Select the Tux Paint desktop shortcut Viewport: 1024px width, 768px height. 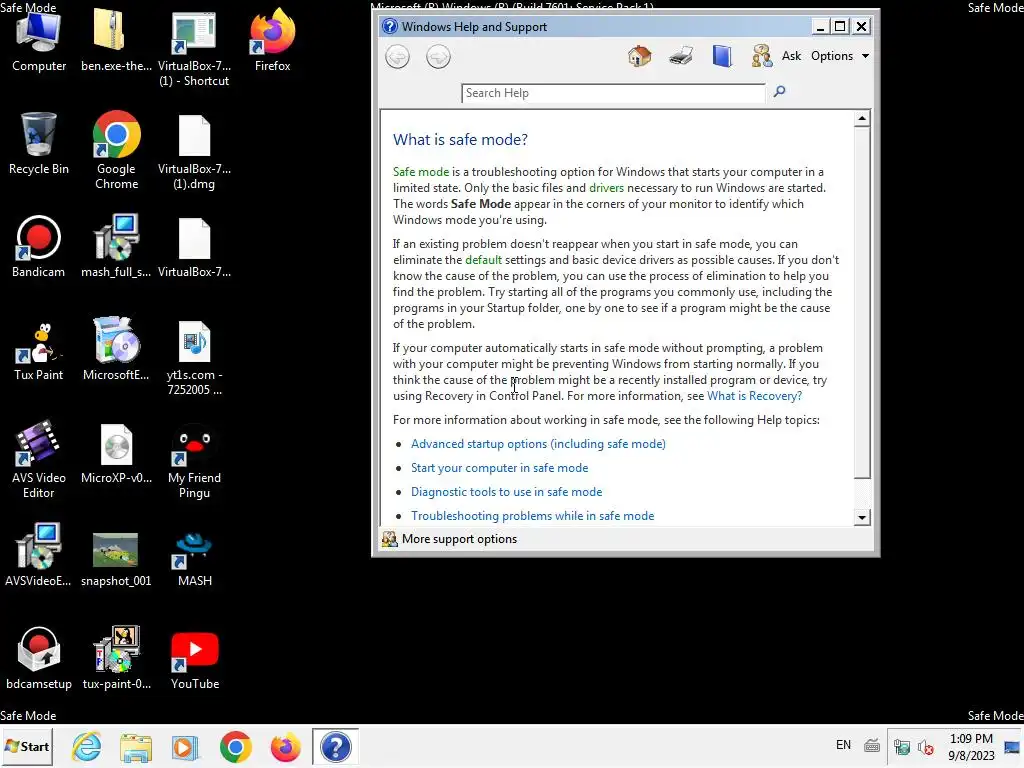point(39,349)
